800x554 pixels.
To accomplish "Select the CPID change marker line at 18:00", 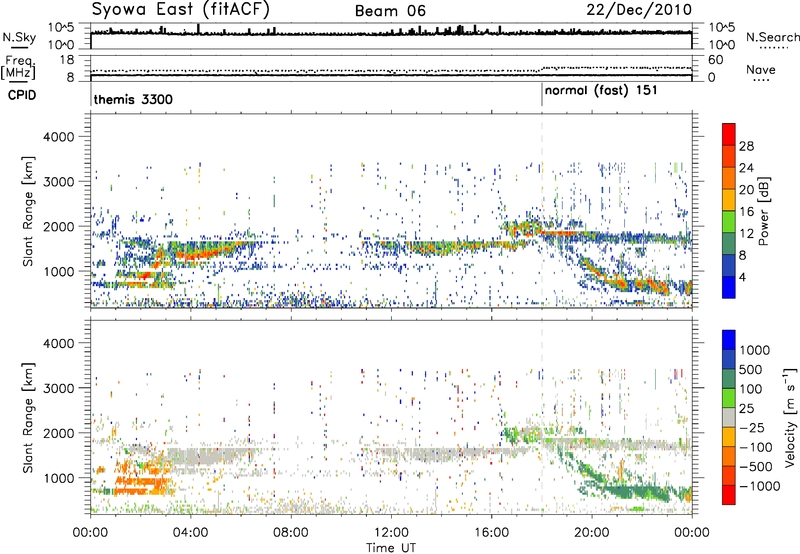I will pyautogui.click(x=542, y=95).
